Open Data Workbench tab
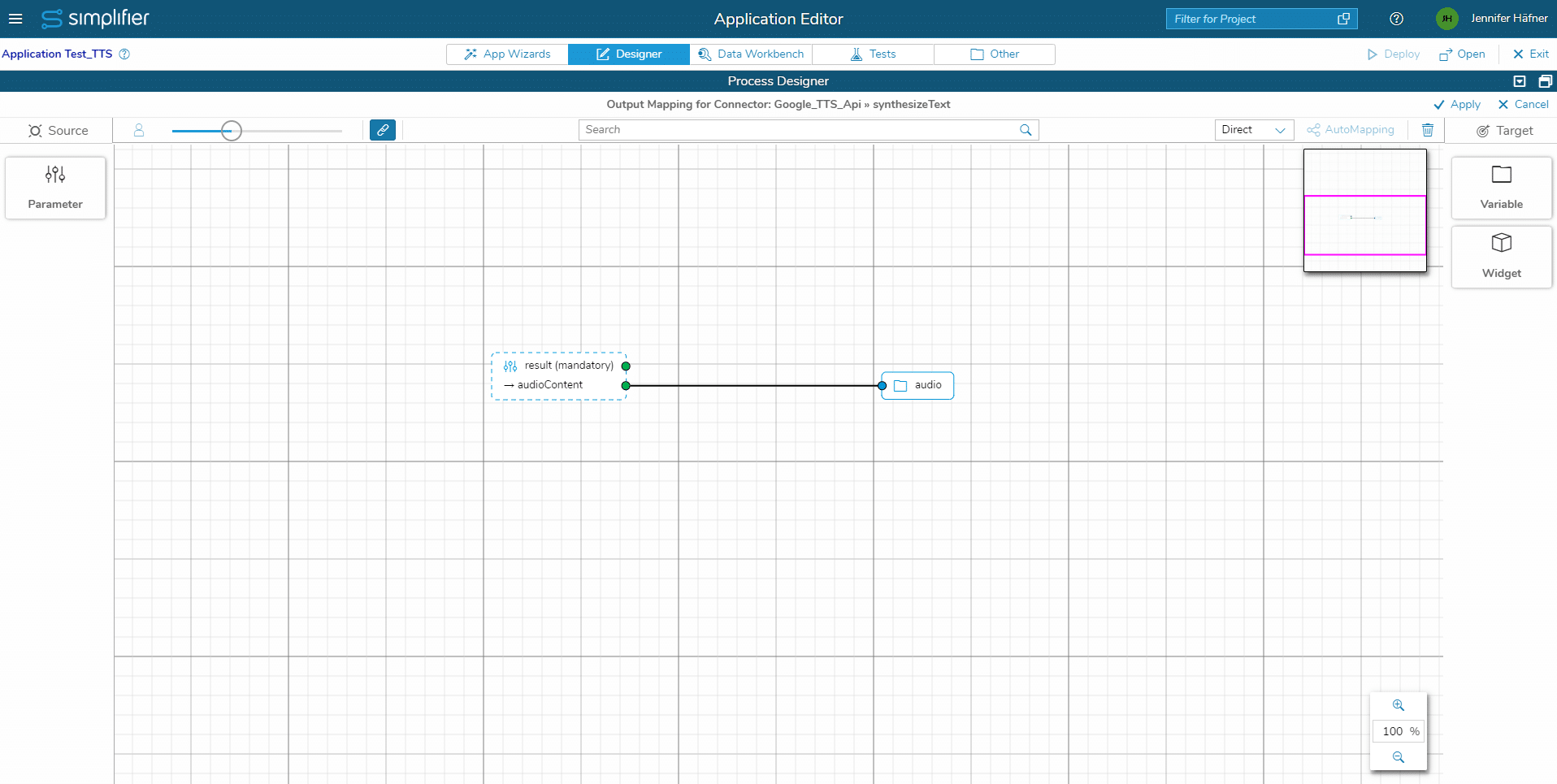The width and height of the screenshot is (1557, 784). coord(751,54)
